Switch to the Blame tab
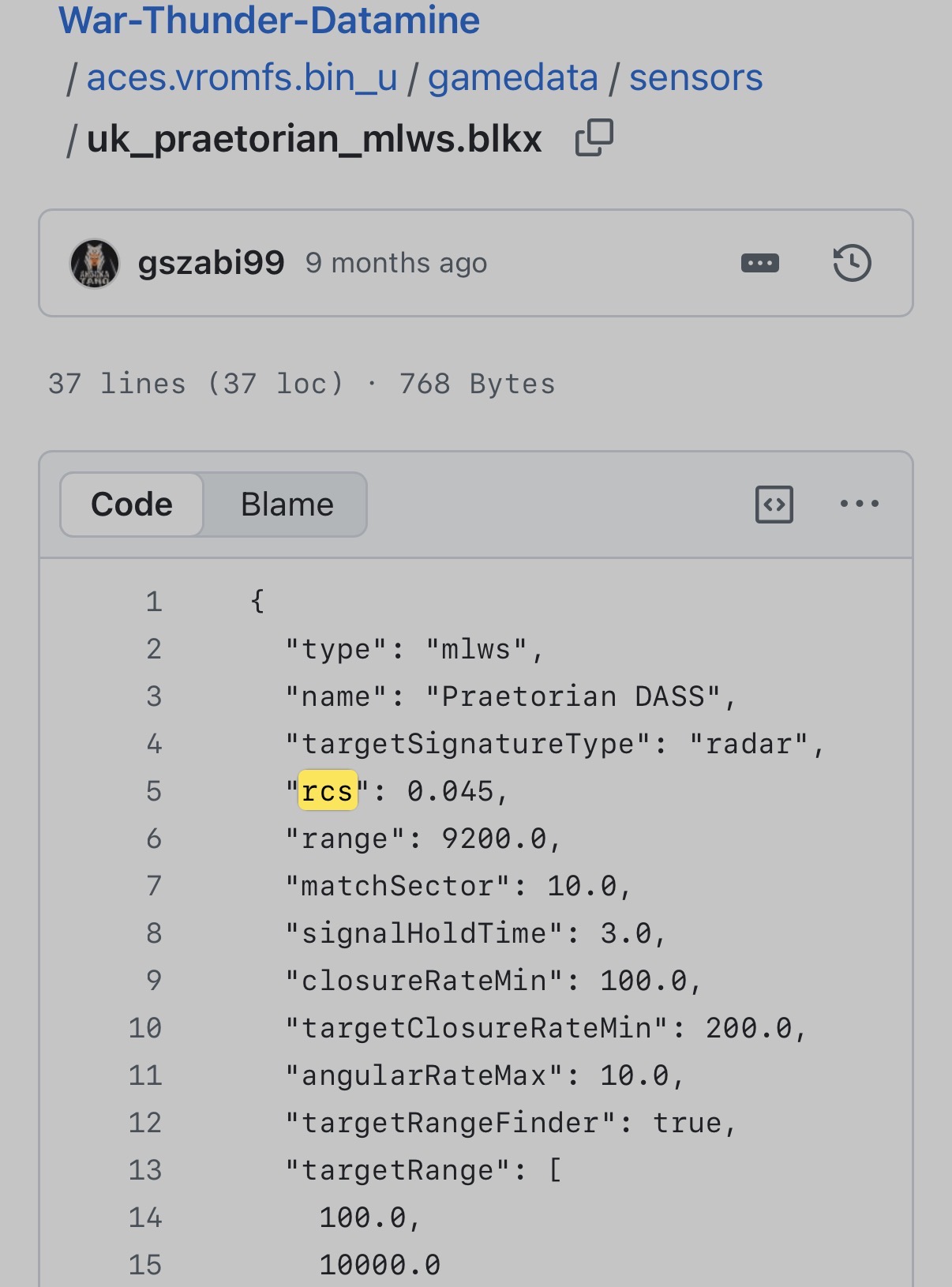The height and width of the screenshot is (1287, 952). [x=287, y=505]
